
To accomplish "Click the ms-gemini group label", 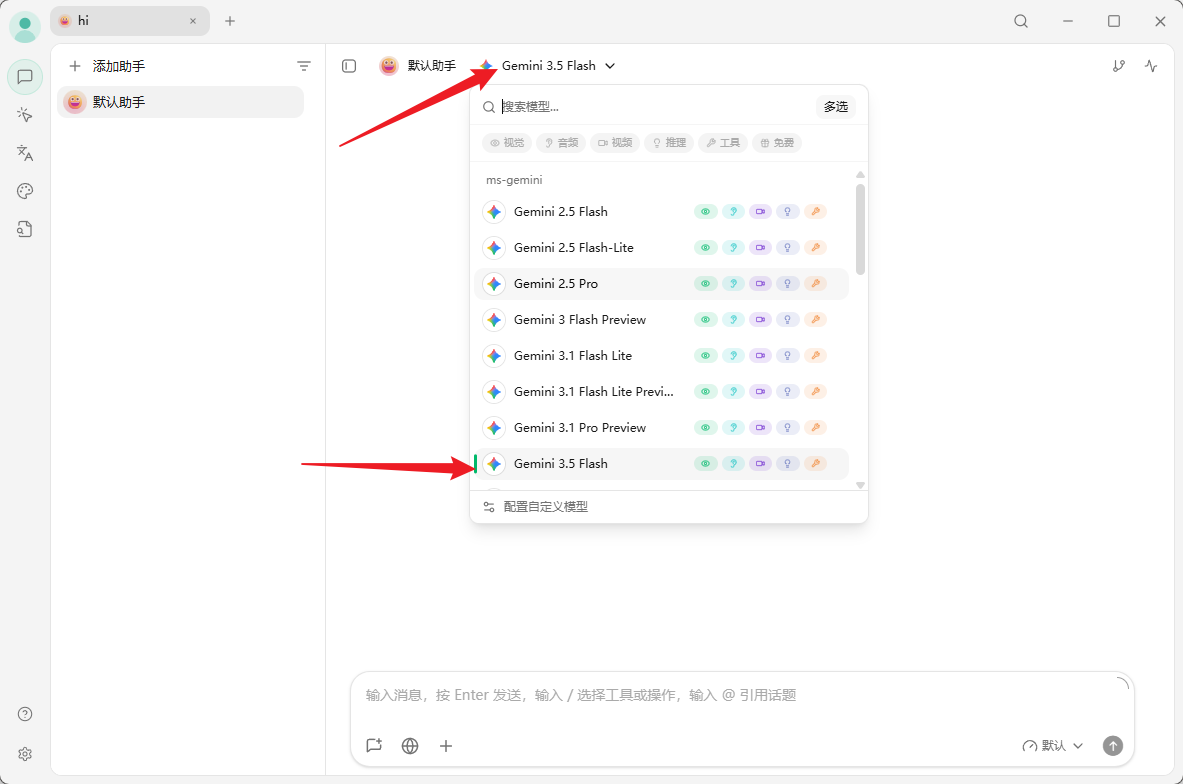I will click(x=514, y=180).
